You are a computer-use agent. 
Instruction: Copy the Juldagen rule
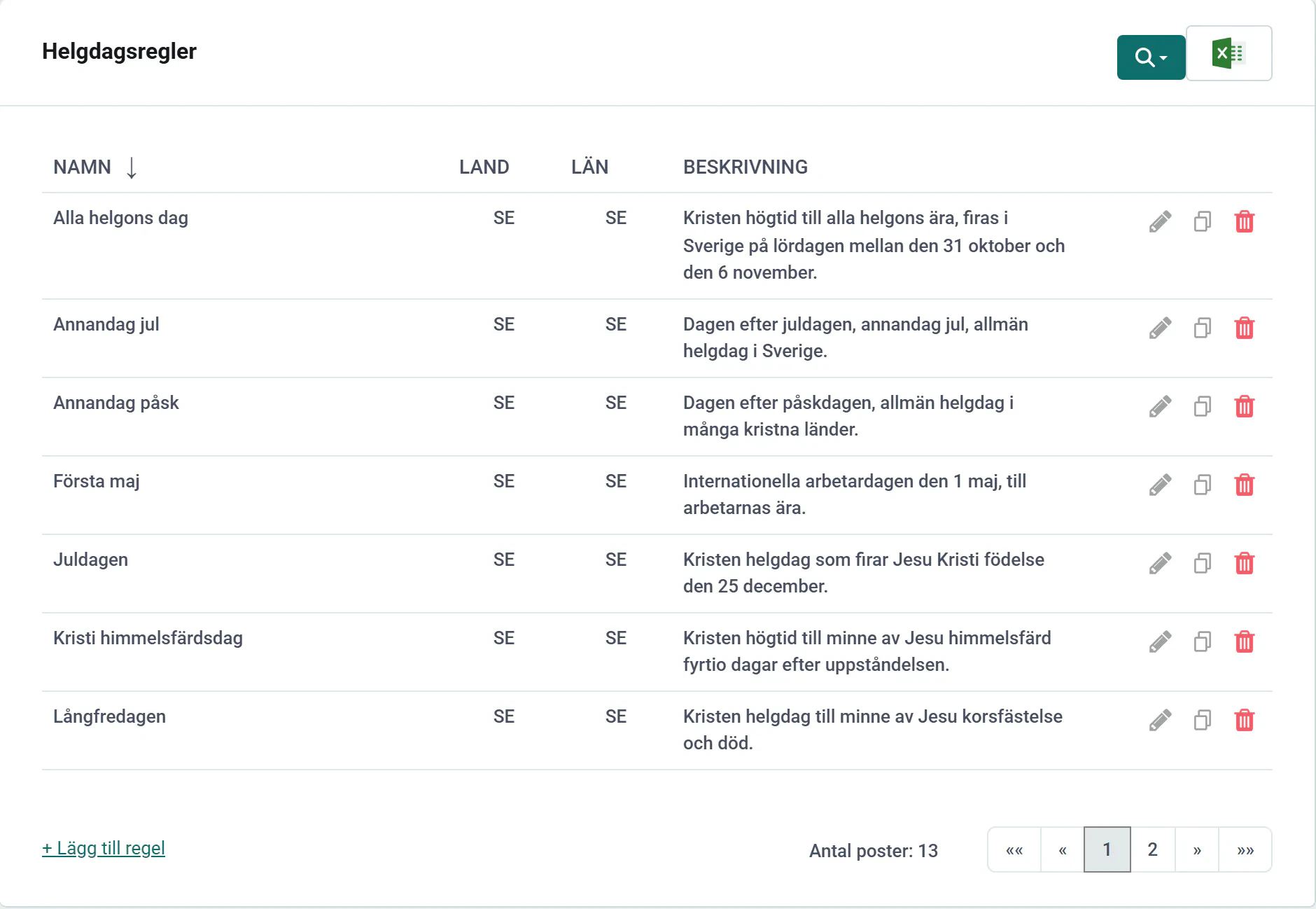pos(1203,564)
